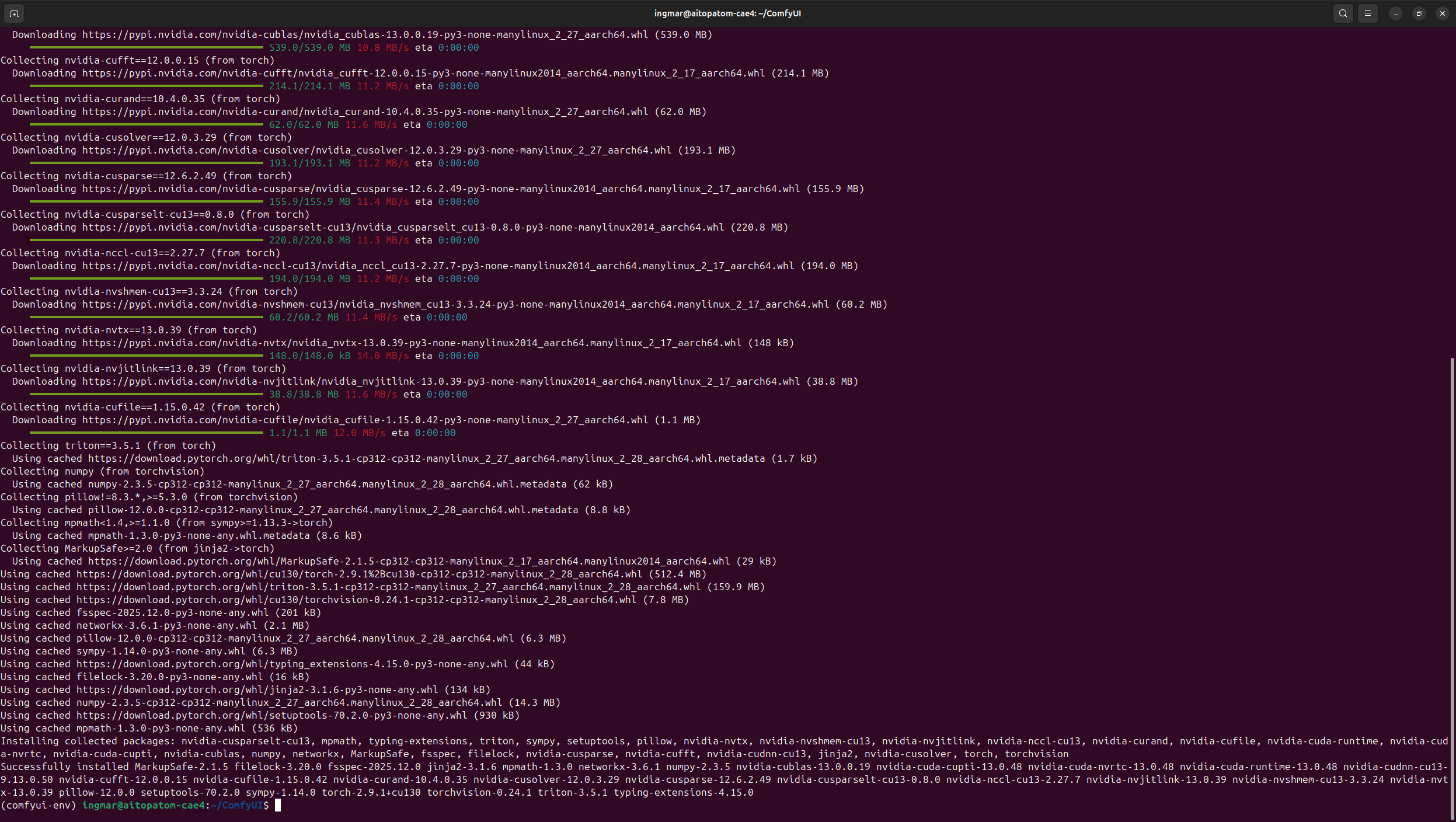Open the hamburger menu in title bar
The height and width of the screenshot is (822, 1456).
(1367, 13)
